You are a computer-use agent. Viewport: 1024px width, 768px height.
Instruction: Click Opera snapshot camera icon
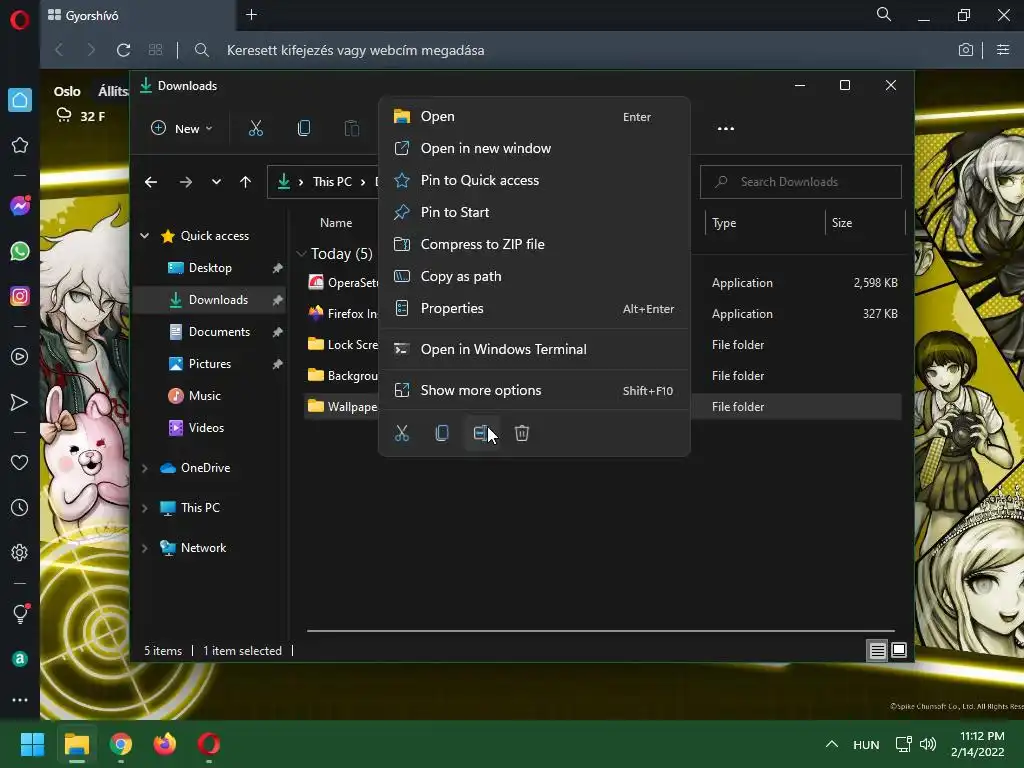pyautogui.click(x=966, y=50)
